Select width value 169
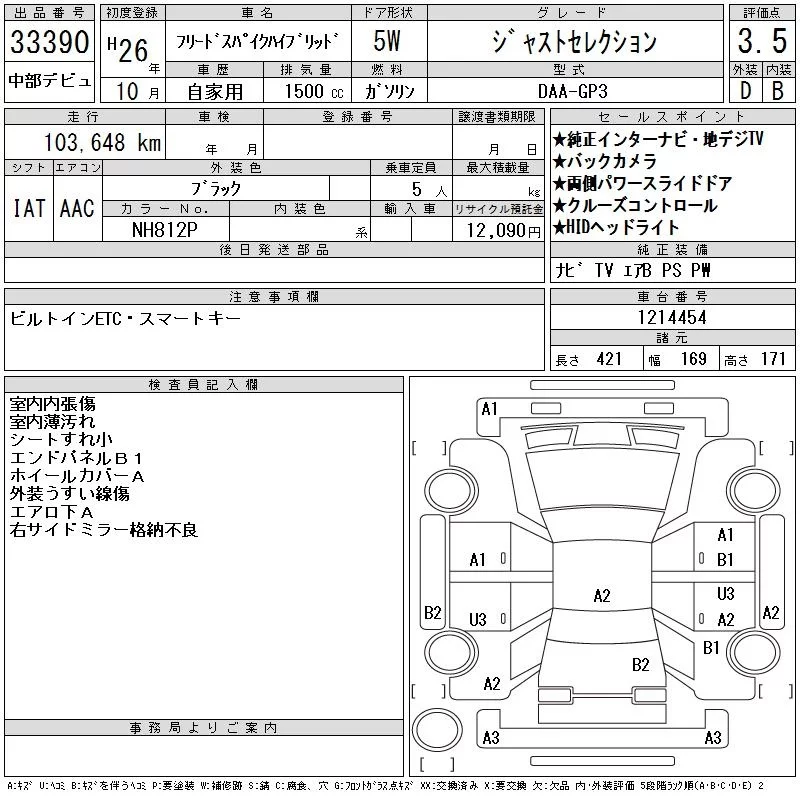The height and width of the screenshot is (800, 800). coord(693,359)
